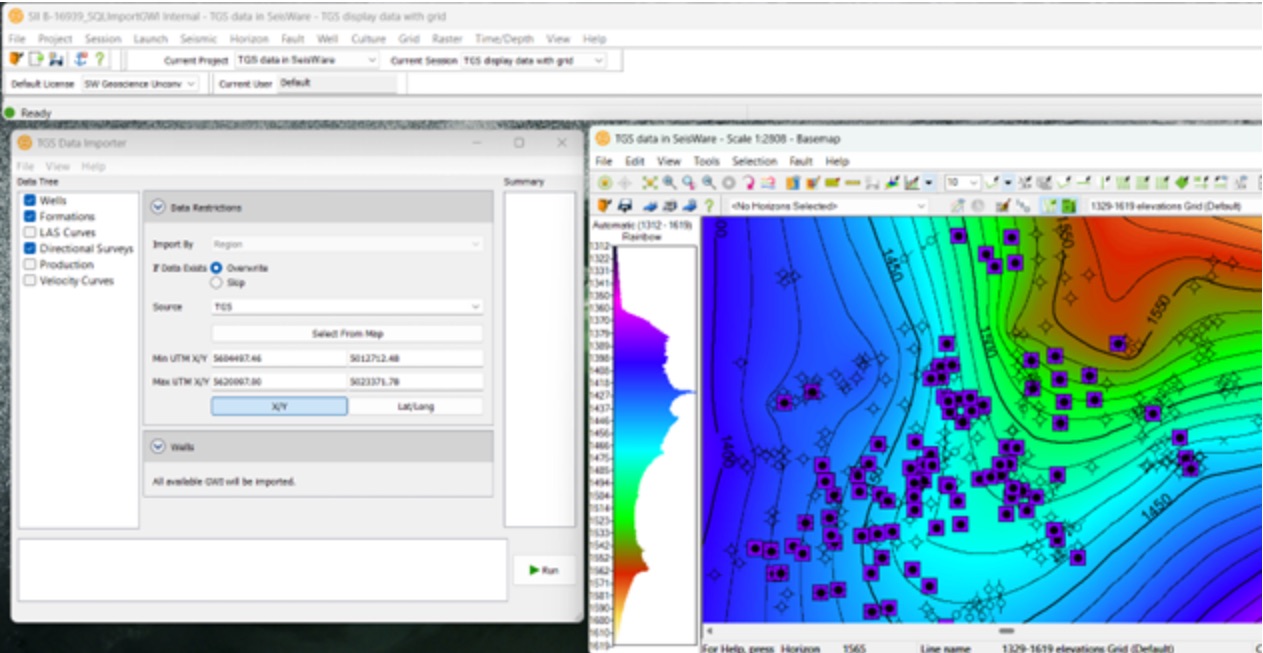The image size is (1263, 653).
Task: Click the green question mark in main toolbar
Action: pos(99,60)
